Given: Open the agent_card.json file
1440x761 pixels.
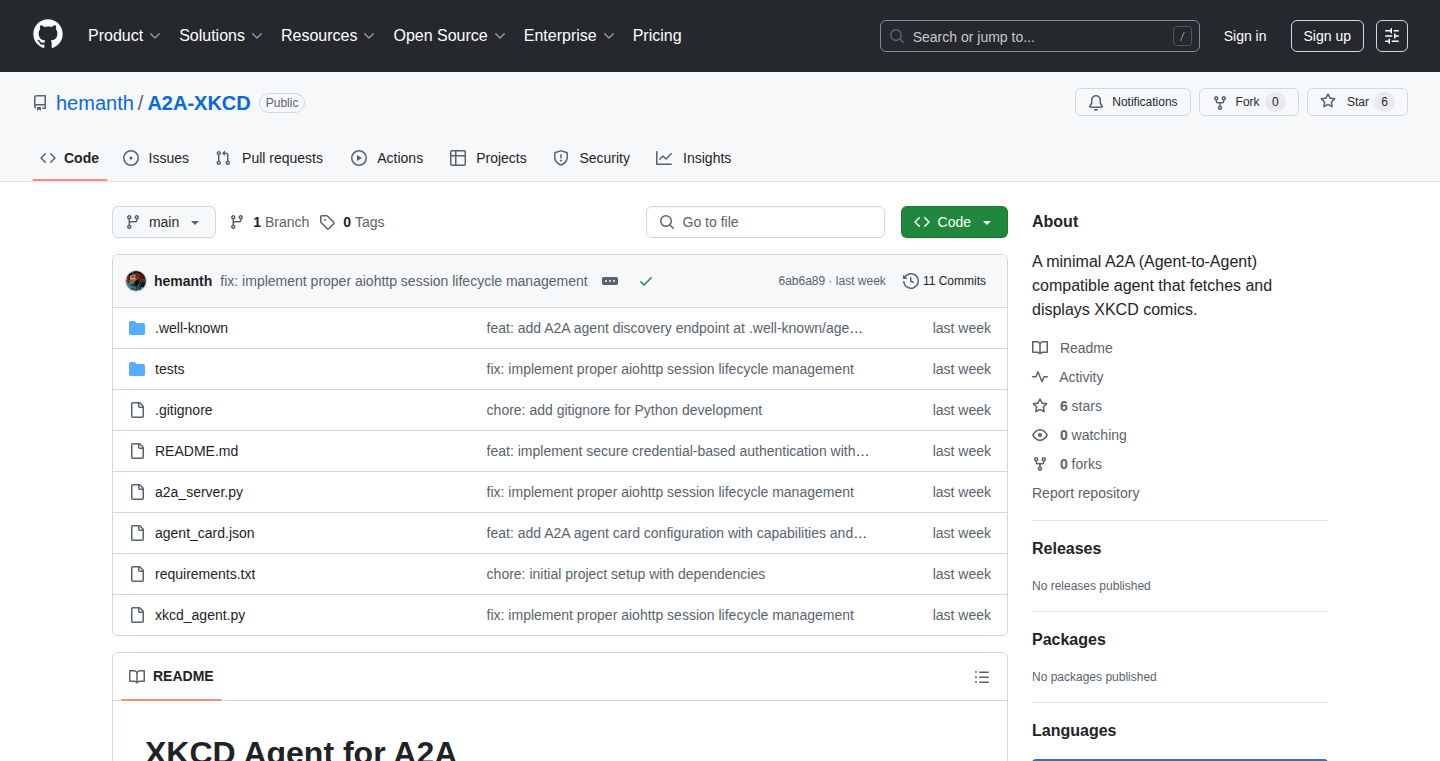Looking at the screenshot, I should [205, 533].
